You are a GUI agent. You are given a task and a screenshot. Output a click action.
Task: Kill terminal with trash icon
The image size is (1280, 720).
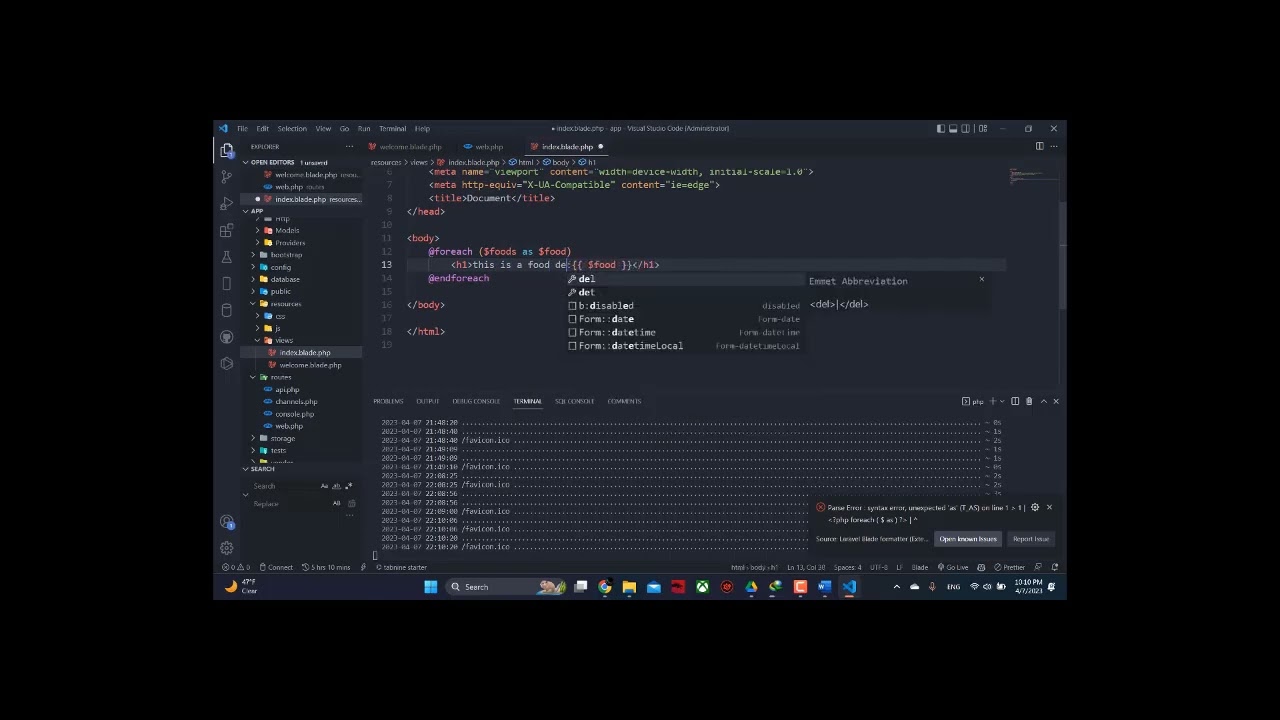(x=1028, y=401)
